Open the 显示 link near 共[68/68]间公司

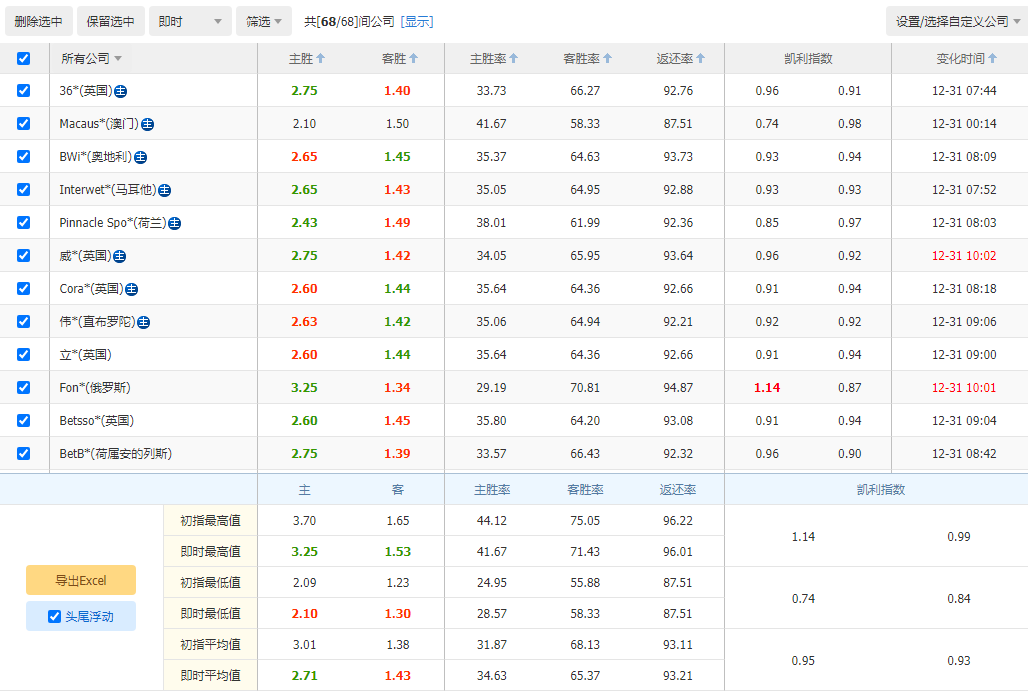pos(416,21)
